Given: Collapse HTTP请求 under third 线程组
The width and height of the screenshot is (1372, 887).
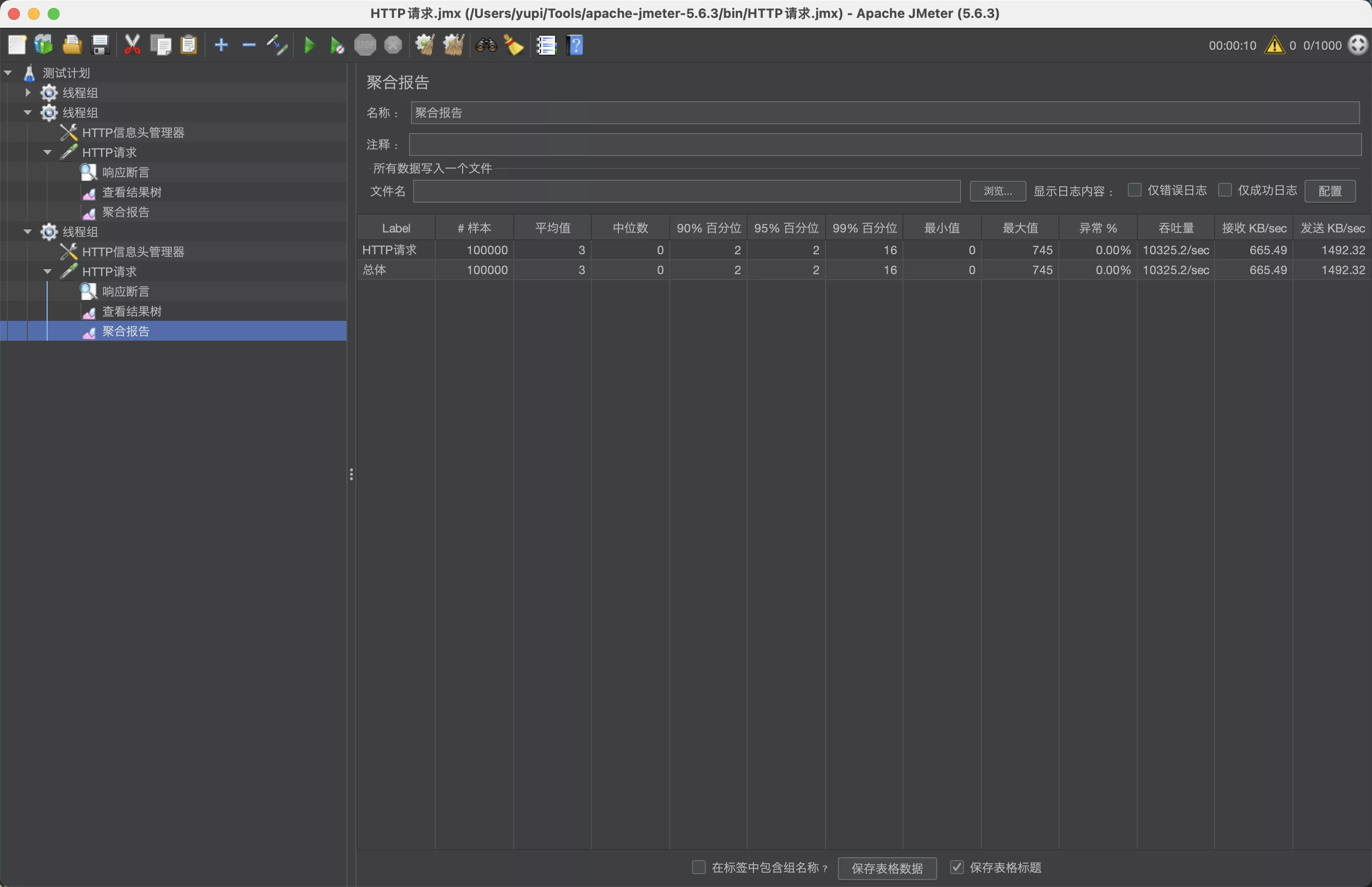Looking at the screenshot, I should pyautogui.click(x=48, y=272).
